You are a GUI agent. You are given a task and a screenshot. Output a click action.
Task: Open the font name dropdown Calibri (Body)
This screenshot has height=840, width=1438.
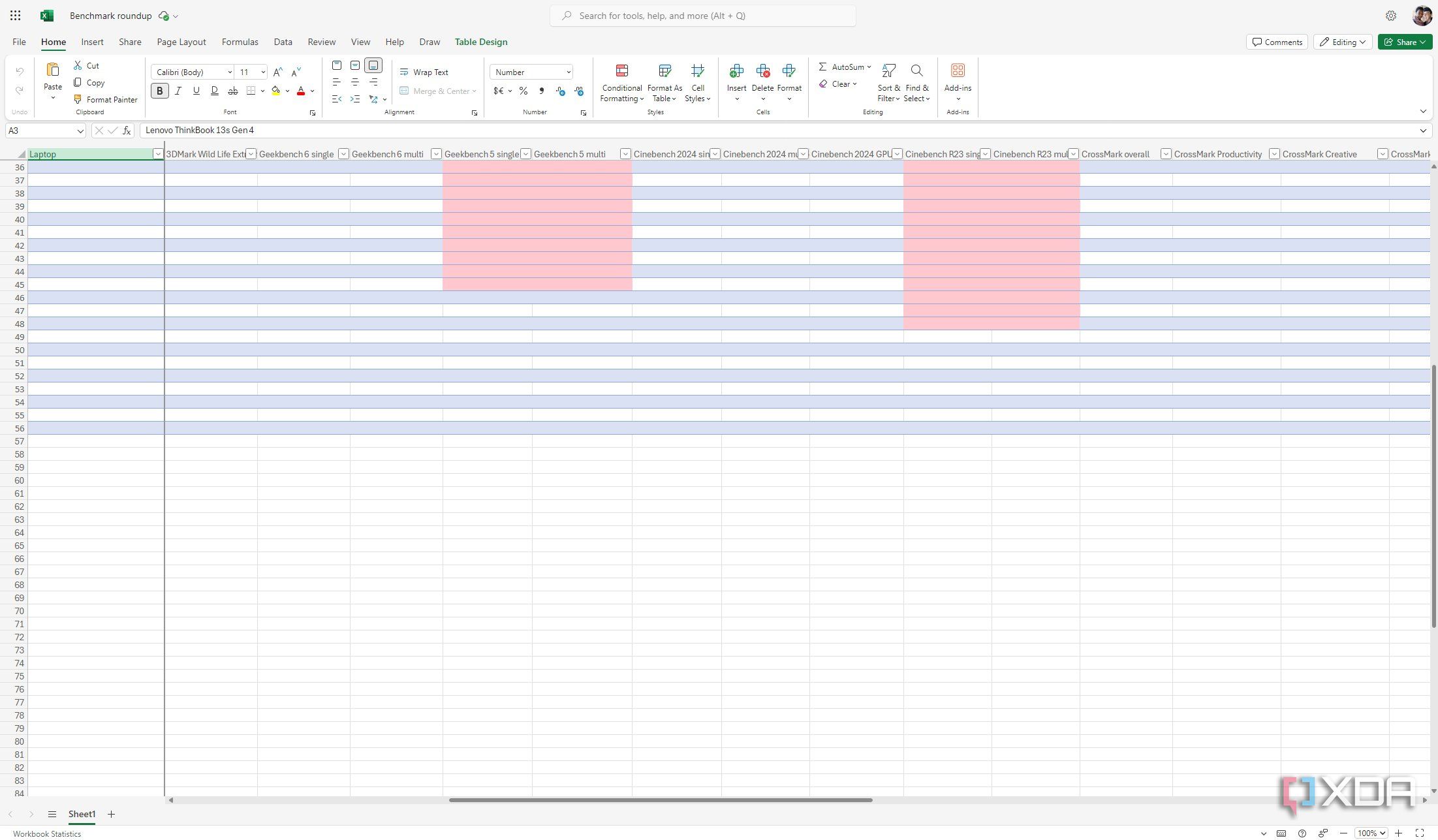(230, 72)
